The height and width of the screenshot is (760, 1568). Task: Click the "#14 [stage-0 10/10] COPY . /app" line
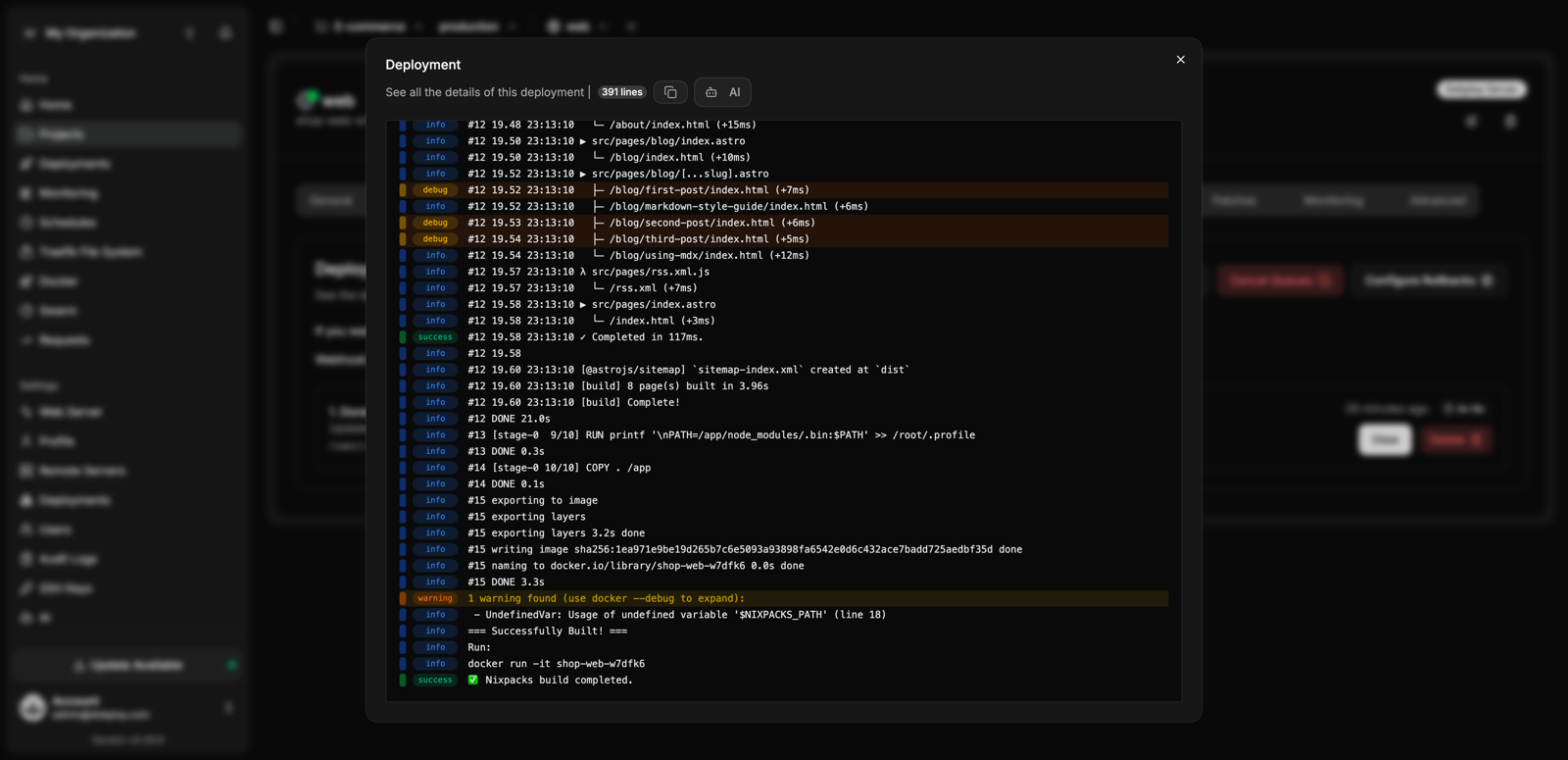tap(784, 468)
